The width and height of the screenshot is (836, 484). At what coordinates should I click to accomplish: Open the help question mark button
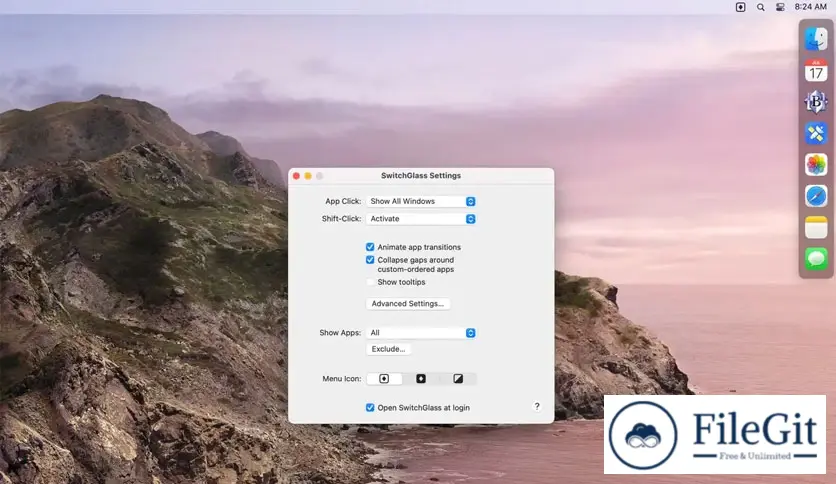[537, 406]
